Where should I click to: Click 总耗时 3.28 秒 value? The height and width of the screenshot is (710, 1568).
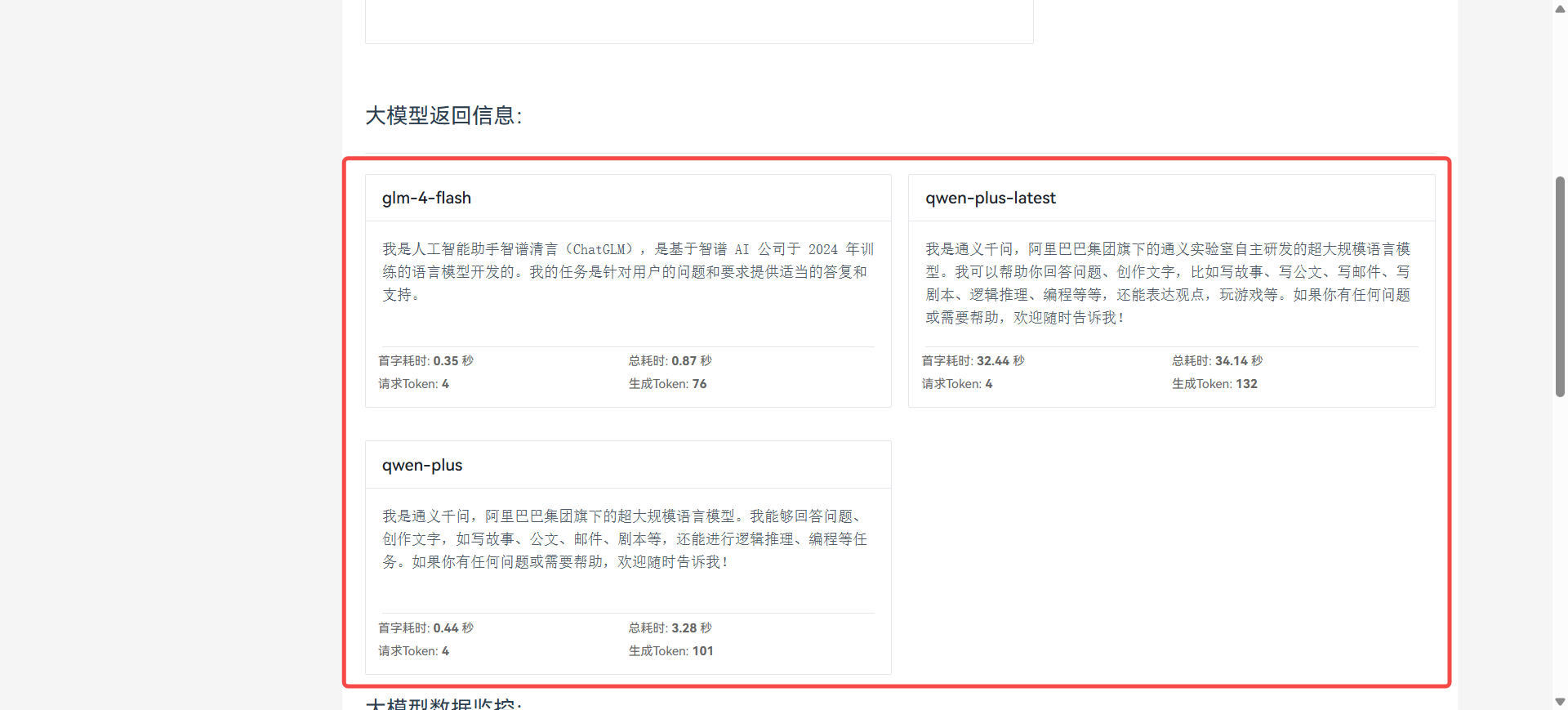(670, 627)
